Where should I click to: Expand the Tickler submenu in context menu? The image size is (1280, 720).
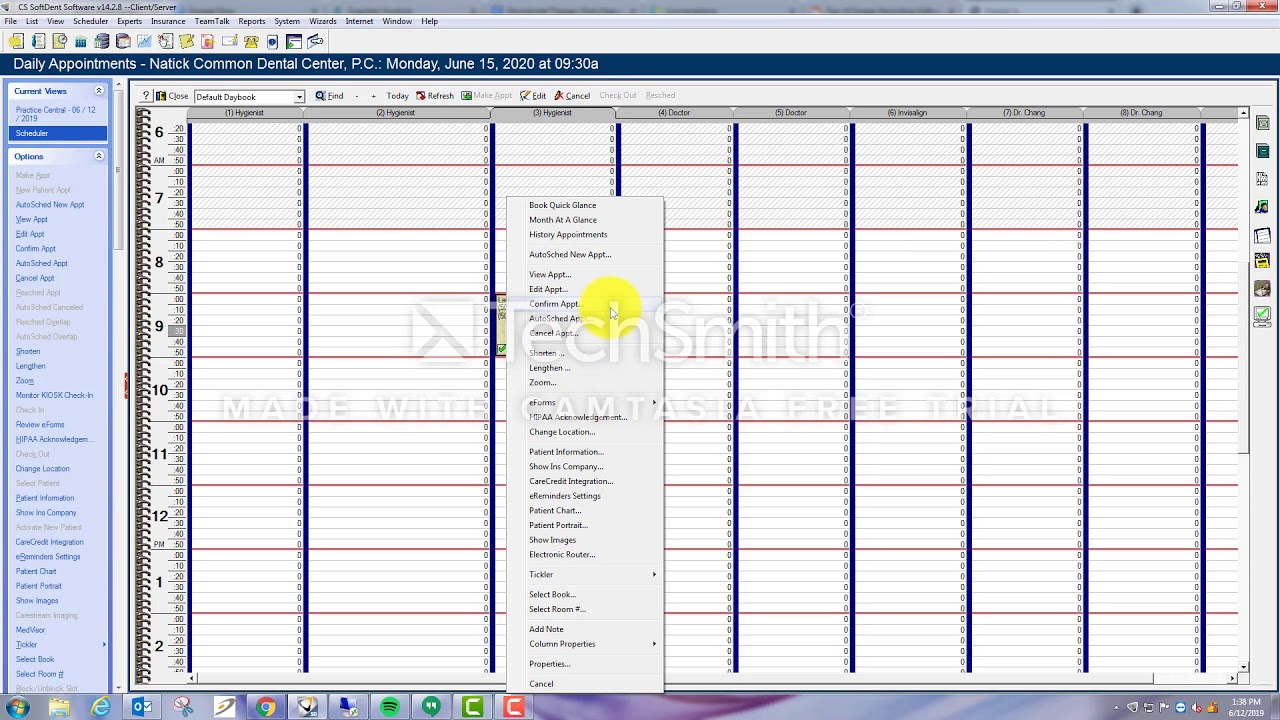pos(655,574)
